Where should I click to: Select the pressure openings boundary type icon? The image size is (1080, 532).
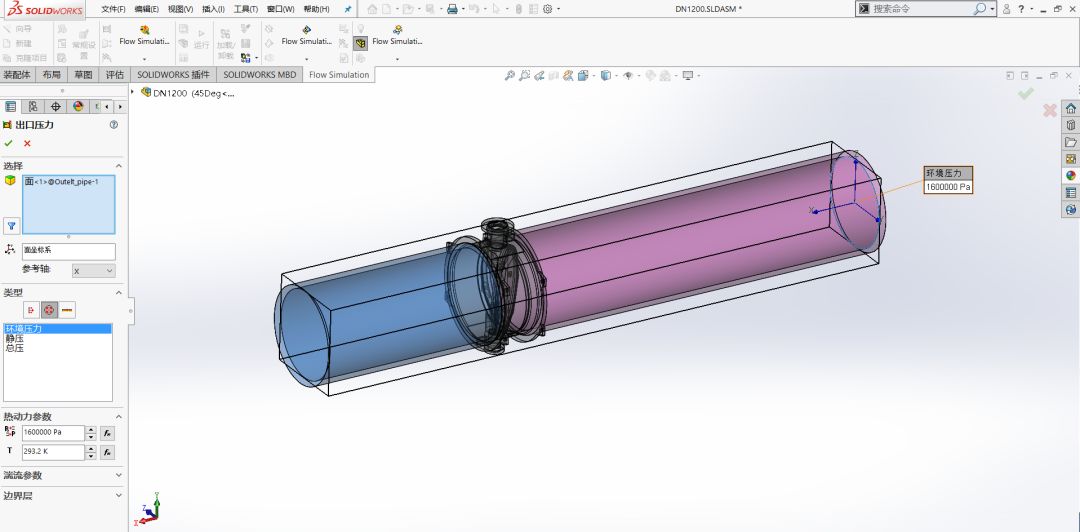pyautogui.click(x=50, y=310)
